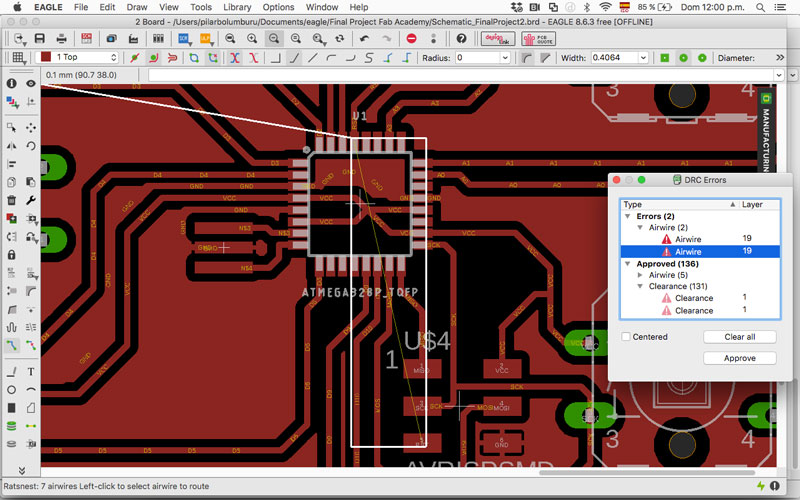
Task: Toggle the push obstacles routing mode
Action: tap(172, 58)
